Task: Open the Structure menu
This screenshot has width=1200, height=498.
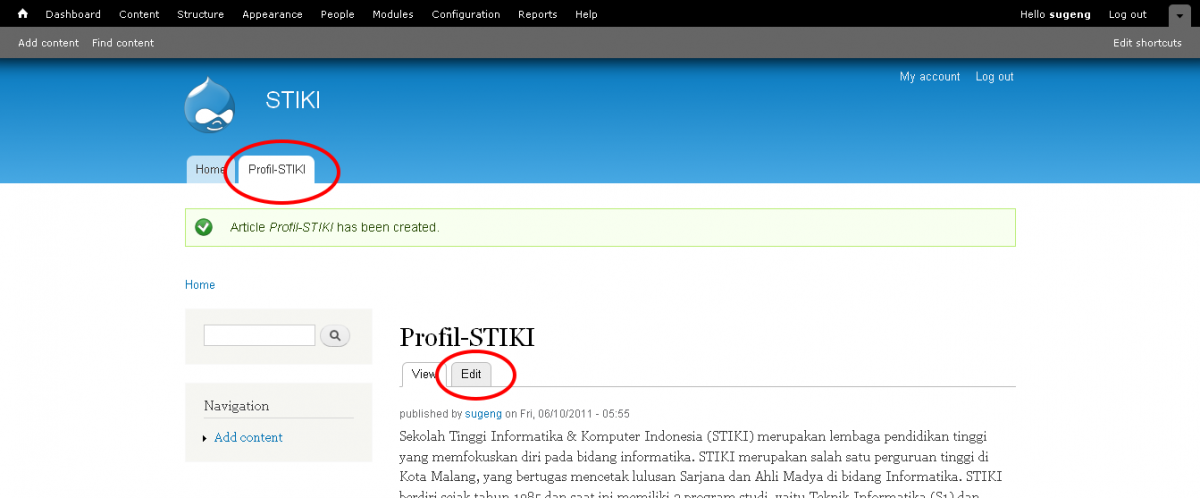Action: tap(200, 14)
